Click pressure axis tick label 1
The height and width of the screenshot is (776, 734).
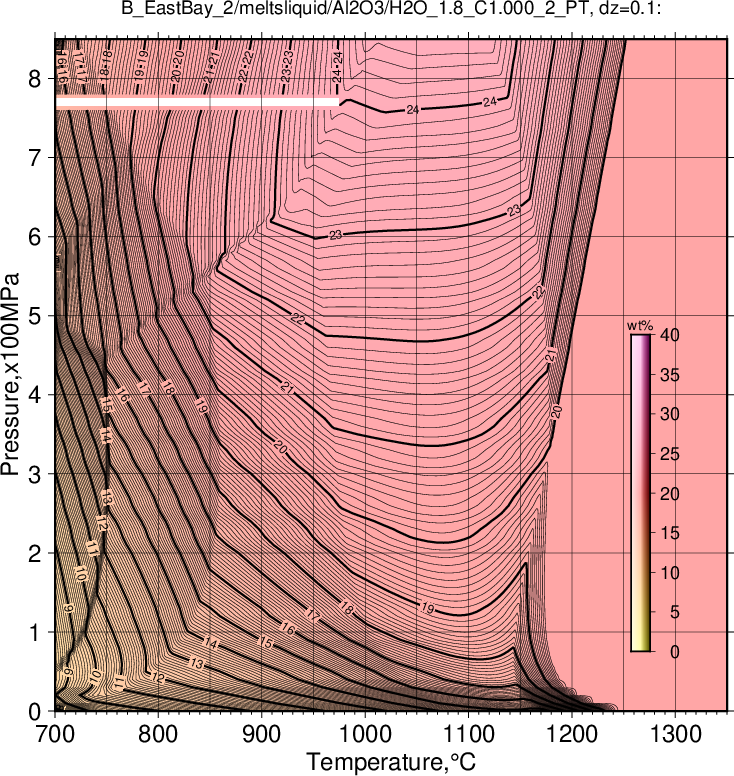35,632
